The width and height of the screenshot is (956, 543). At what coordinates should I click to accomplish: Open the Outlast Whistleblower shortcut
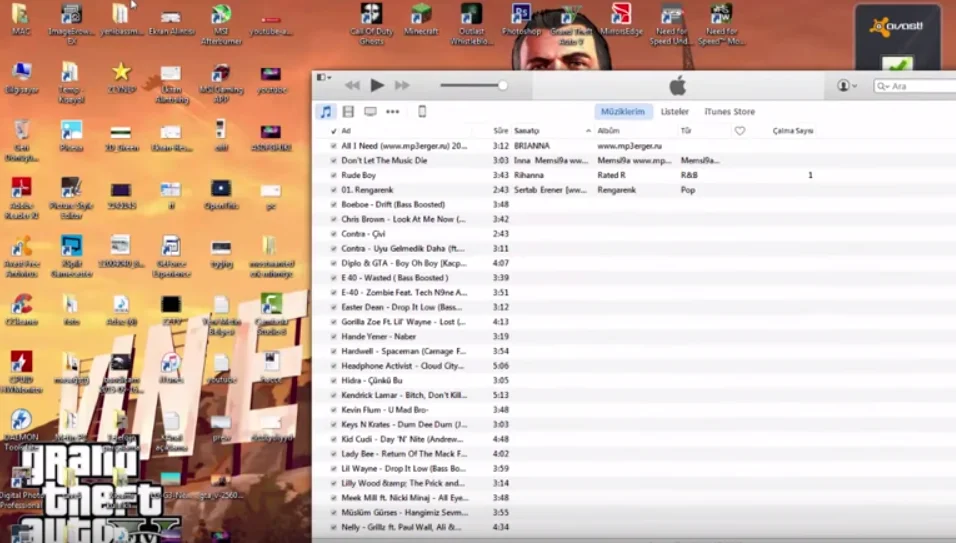tap(471, 24)
